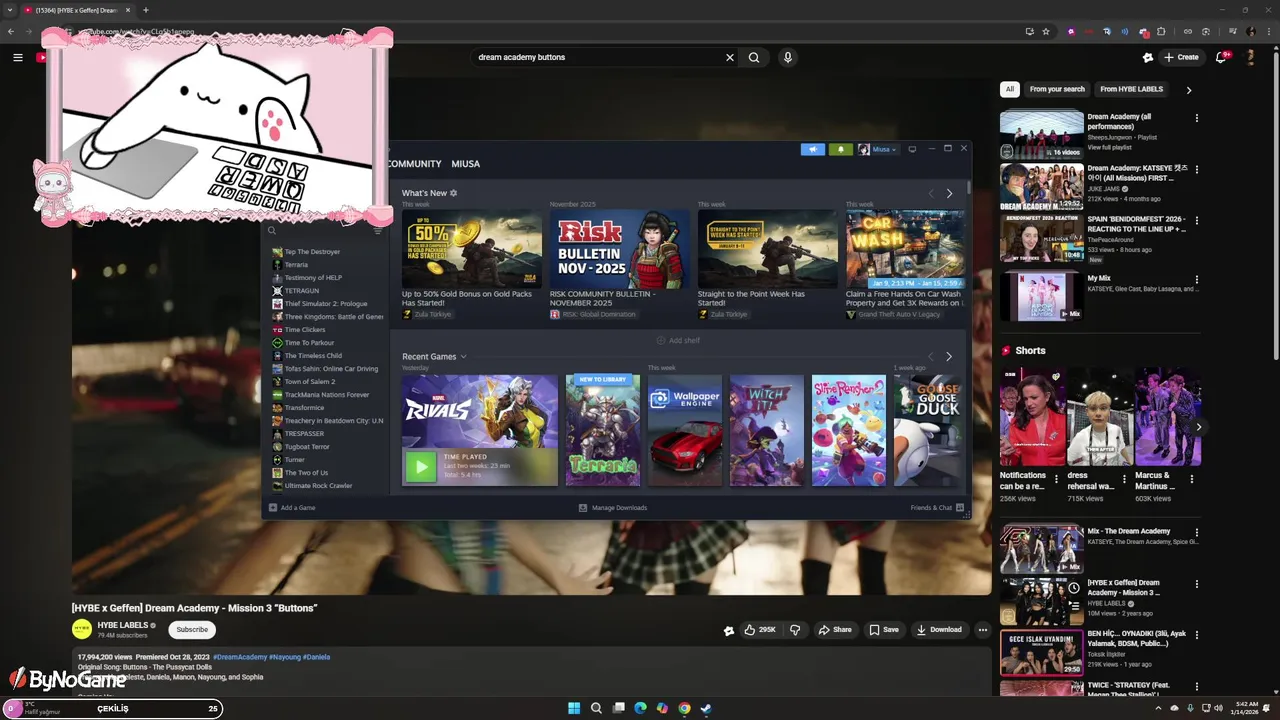Click YouTube search magnifier button
Image resolution: width=1280 pixels, height=720 pixels.
(x=754, y=57)
